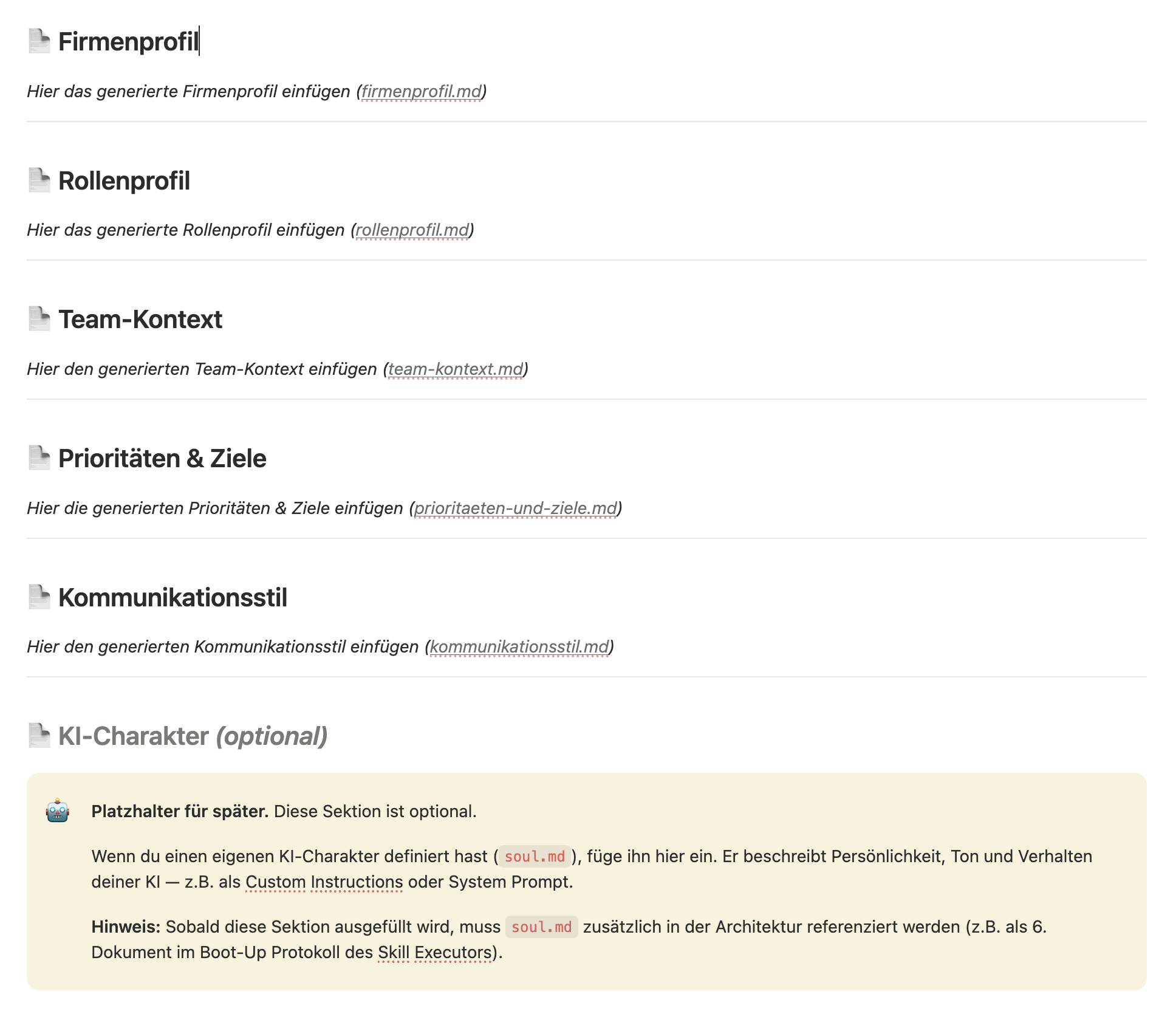Click the page icon beside KI-Charakter heading
This screenshot has width=1176, height=1011.
click(39, 736)
